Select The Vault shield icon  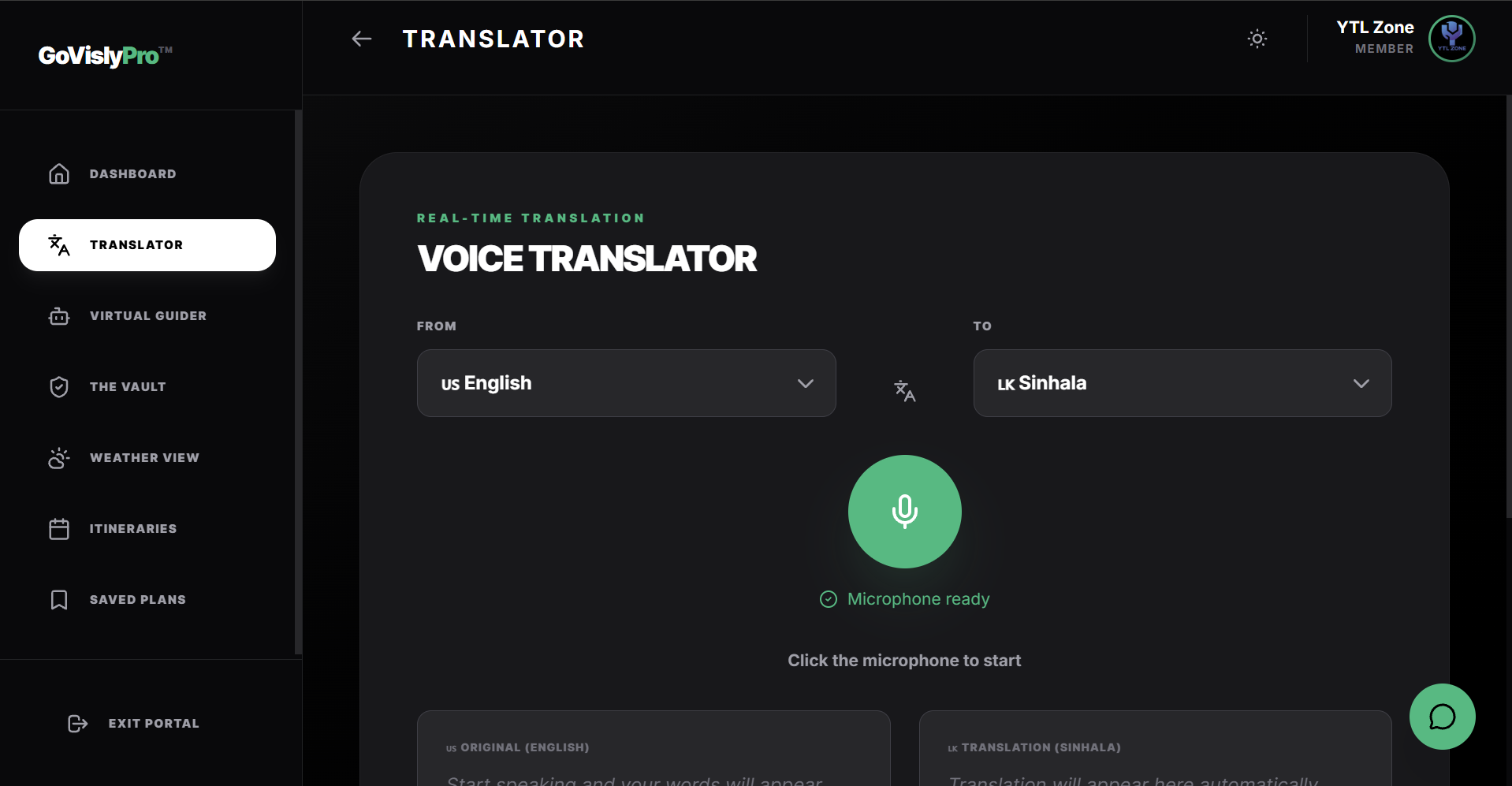pyautogui.click(x=59, y=386)
